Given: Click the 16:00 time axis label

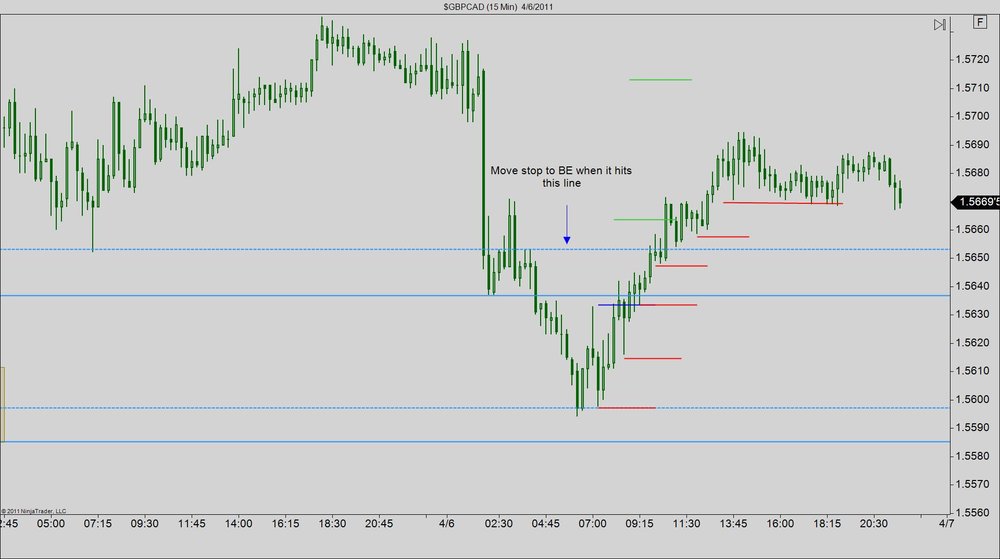Looking at the screenshot, I should 780,524.
